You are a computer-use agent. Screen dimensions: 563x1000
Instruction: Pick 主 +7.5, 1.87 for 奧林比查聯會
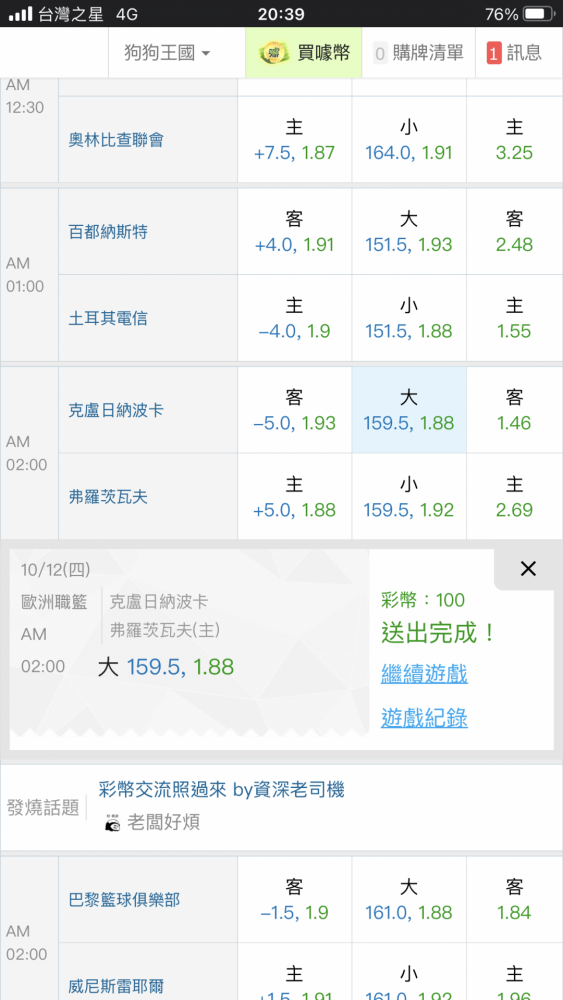point(295,140)
